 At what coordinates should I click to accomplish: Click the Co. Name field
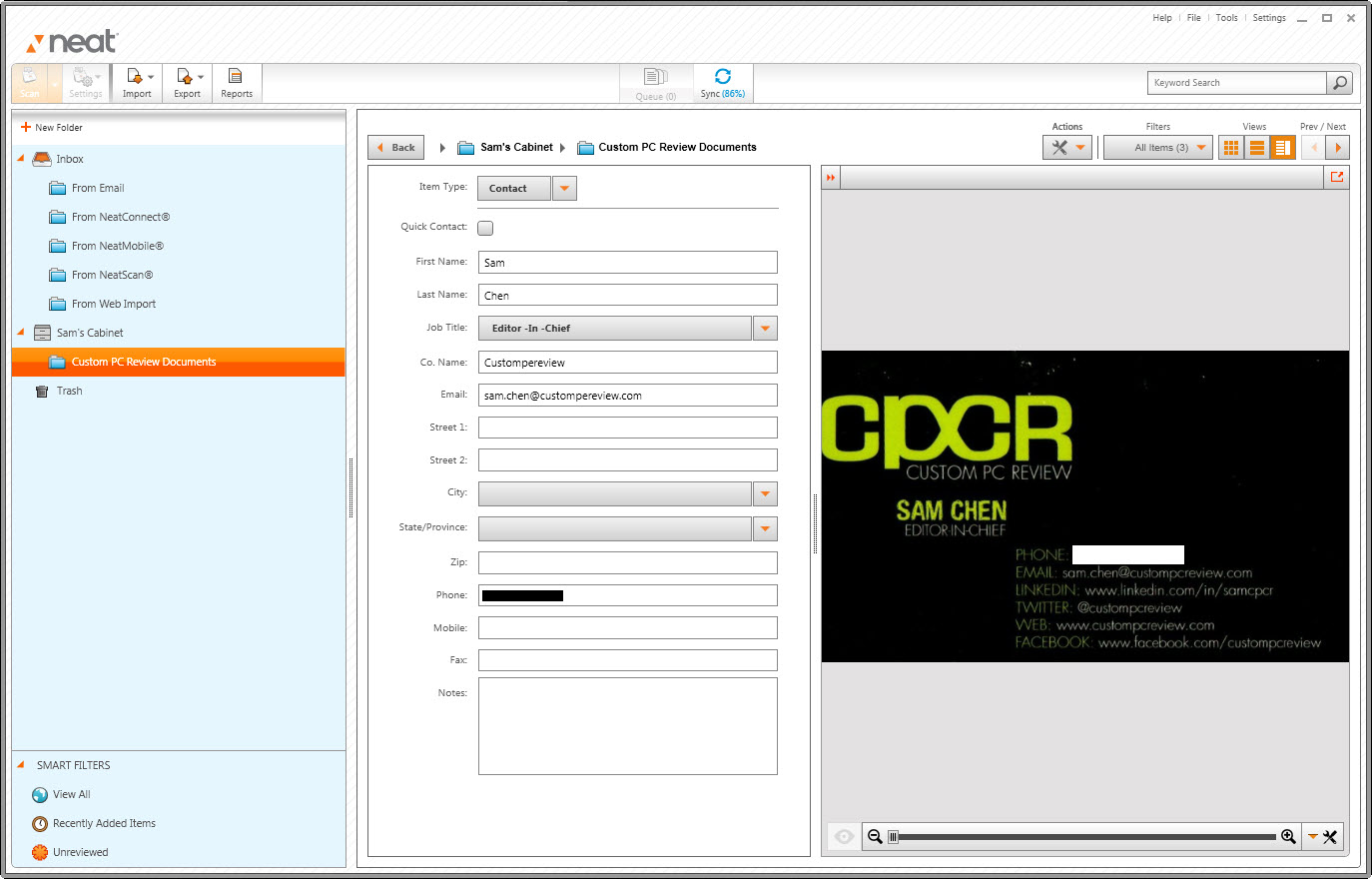[x=628, y=363]
